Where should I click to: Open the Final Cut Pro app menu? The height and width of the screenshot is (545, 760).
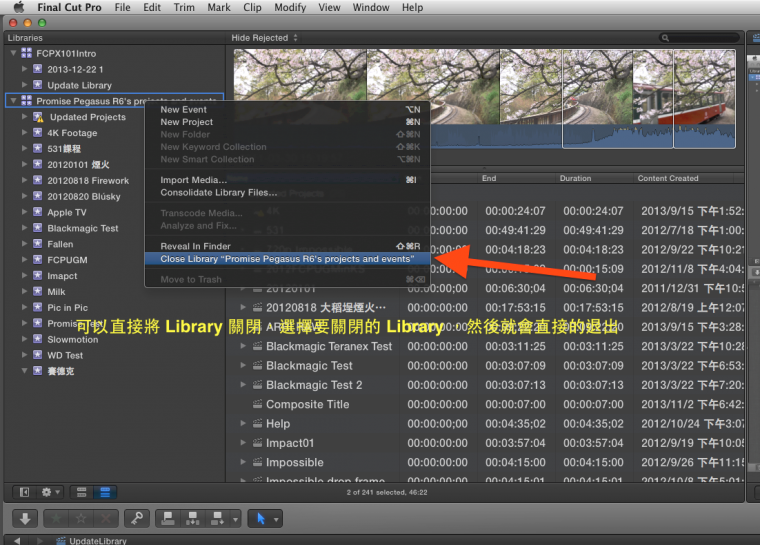pos(69,7)
